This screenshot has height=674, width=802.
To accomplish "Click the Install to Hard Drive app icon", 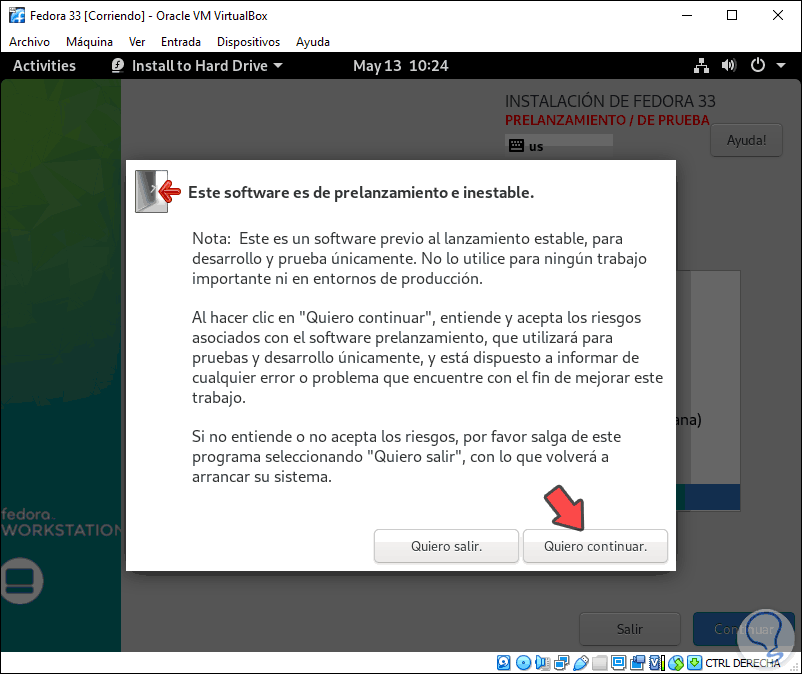I will click(118, 65).
